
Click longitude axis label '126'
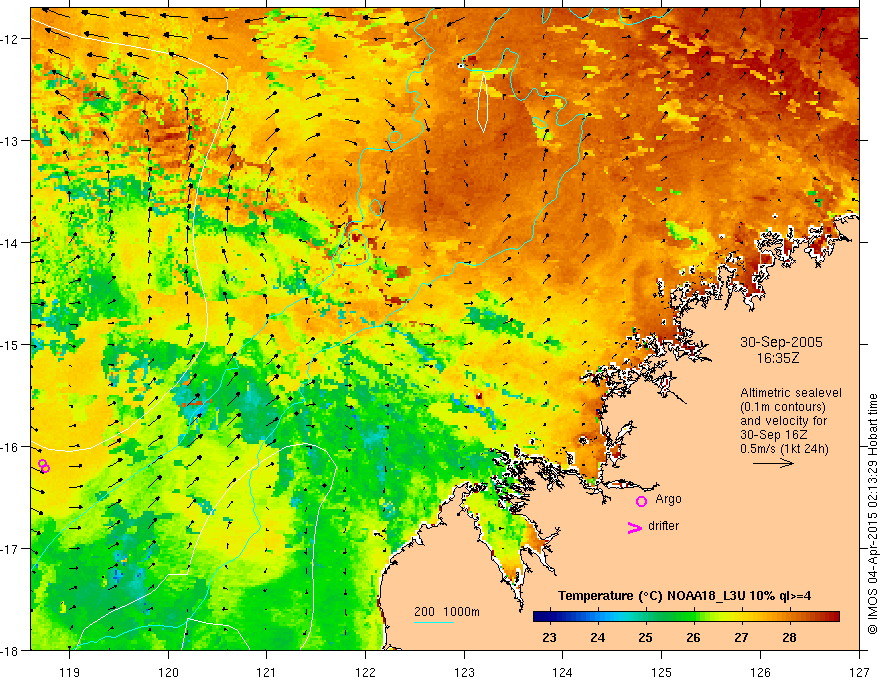pos(760,672)
